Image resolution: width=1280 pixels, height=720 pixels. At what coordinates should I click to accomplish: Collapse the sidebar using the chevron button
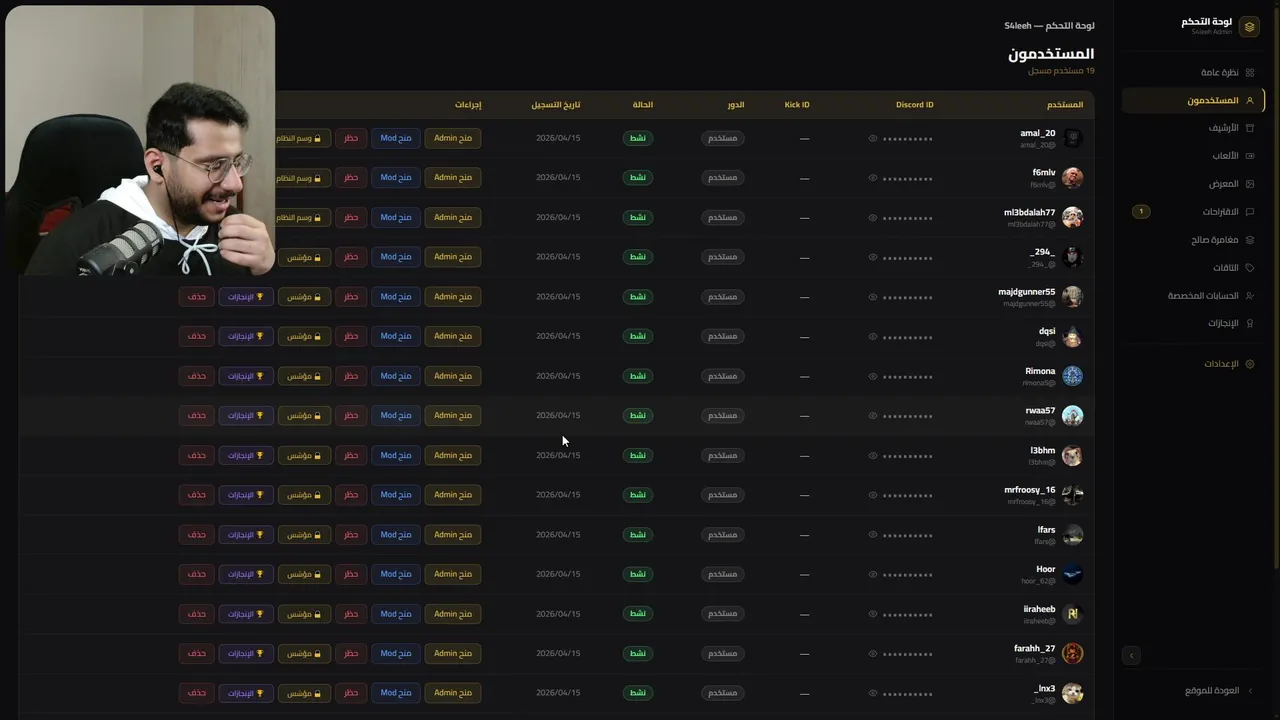[x=1131, y=656]
